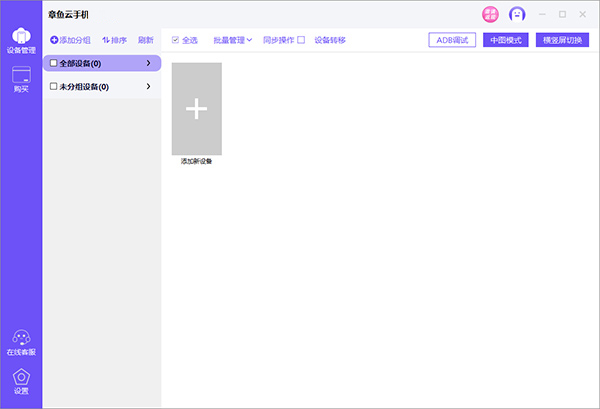Image resolution: width=600 pixels, height=409 pixels.
Task: Enable the 同步操作 checkbox
Action: click(301, 40)
